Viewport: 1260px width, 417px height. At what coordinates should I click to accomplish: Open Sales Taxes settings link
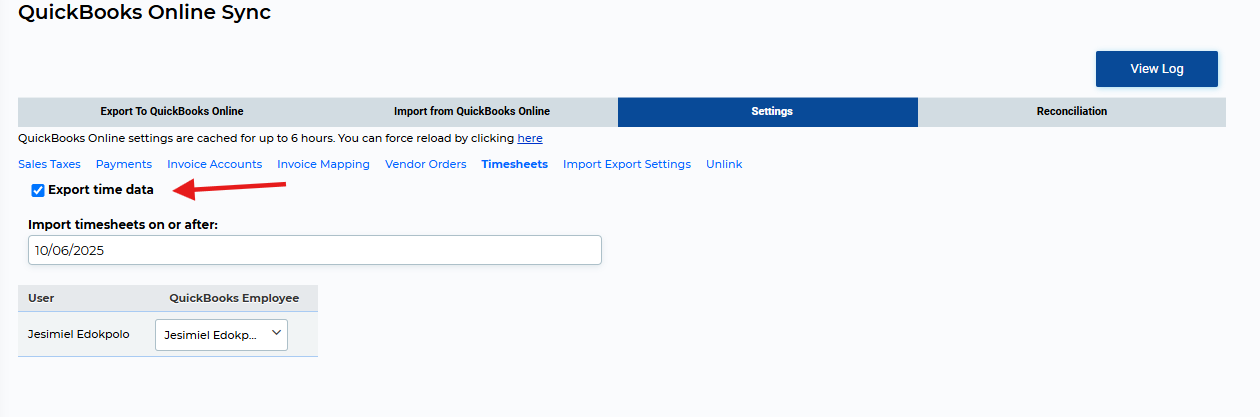coord(49,164)
